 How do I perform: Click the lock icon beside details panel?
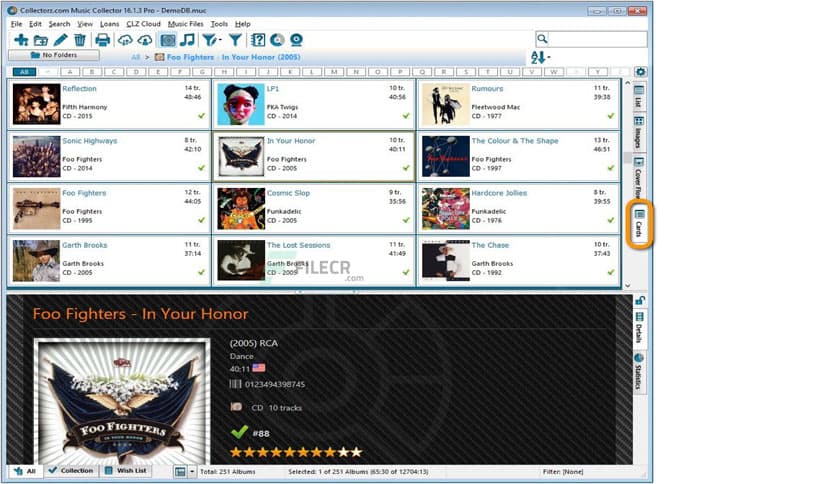tap(640, 301)
